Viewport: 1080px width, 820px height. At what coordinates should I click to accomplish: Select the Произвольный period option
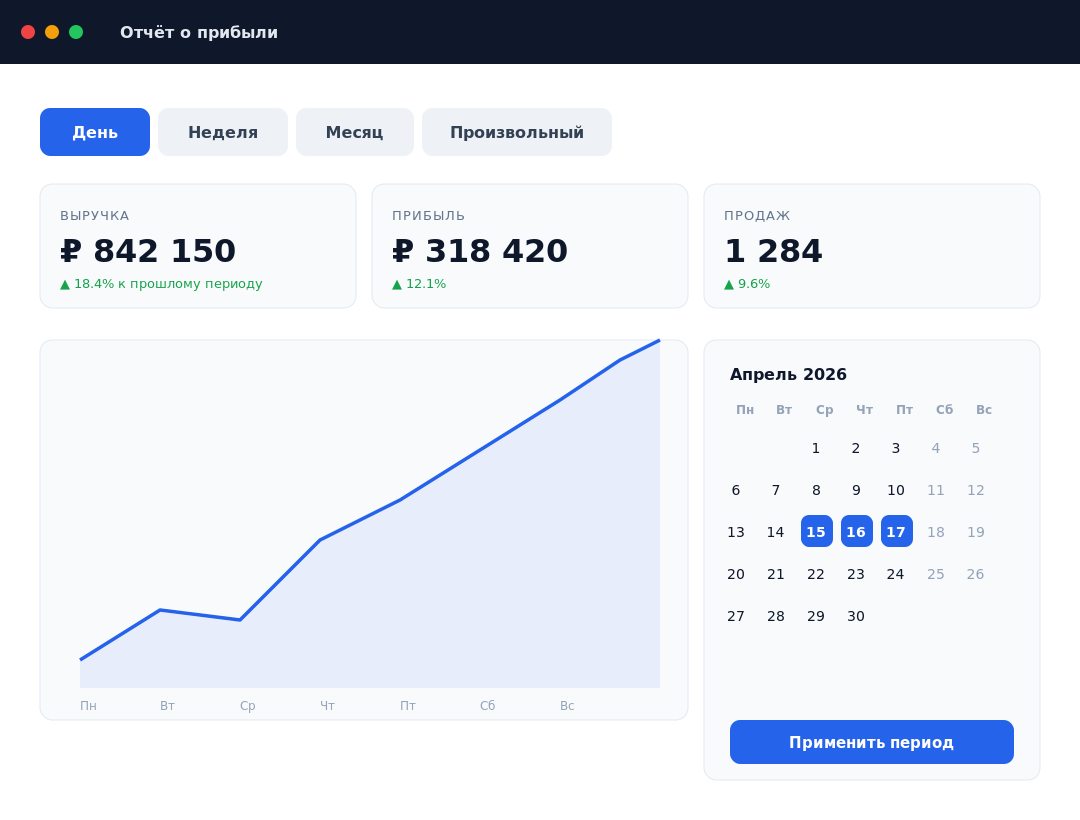(x=516, y=132)
